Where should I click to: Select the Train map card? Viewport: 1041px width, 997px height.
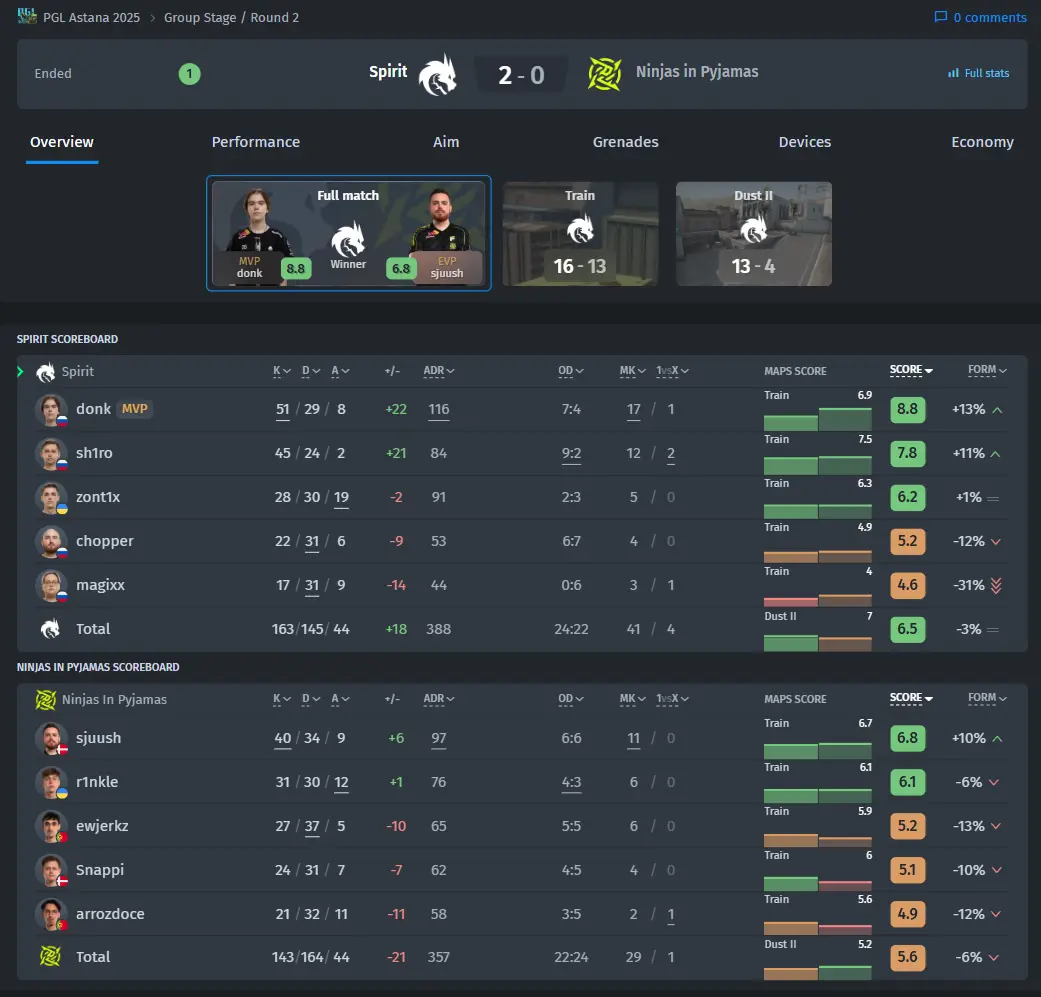tap(580, 234)
